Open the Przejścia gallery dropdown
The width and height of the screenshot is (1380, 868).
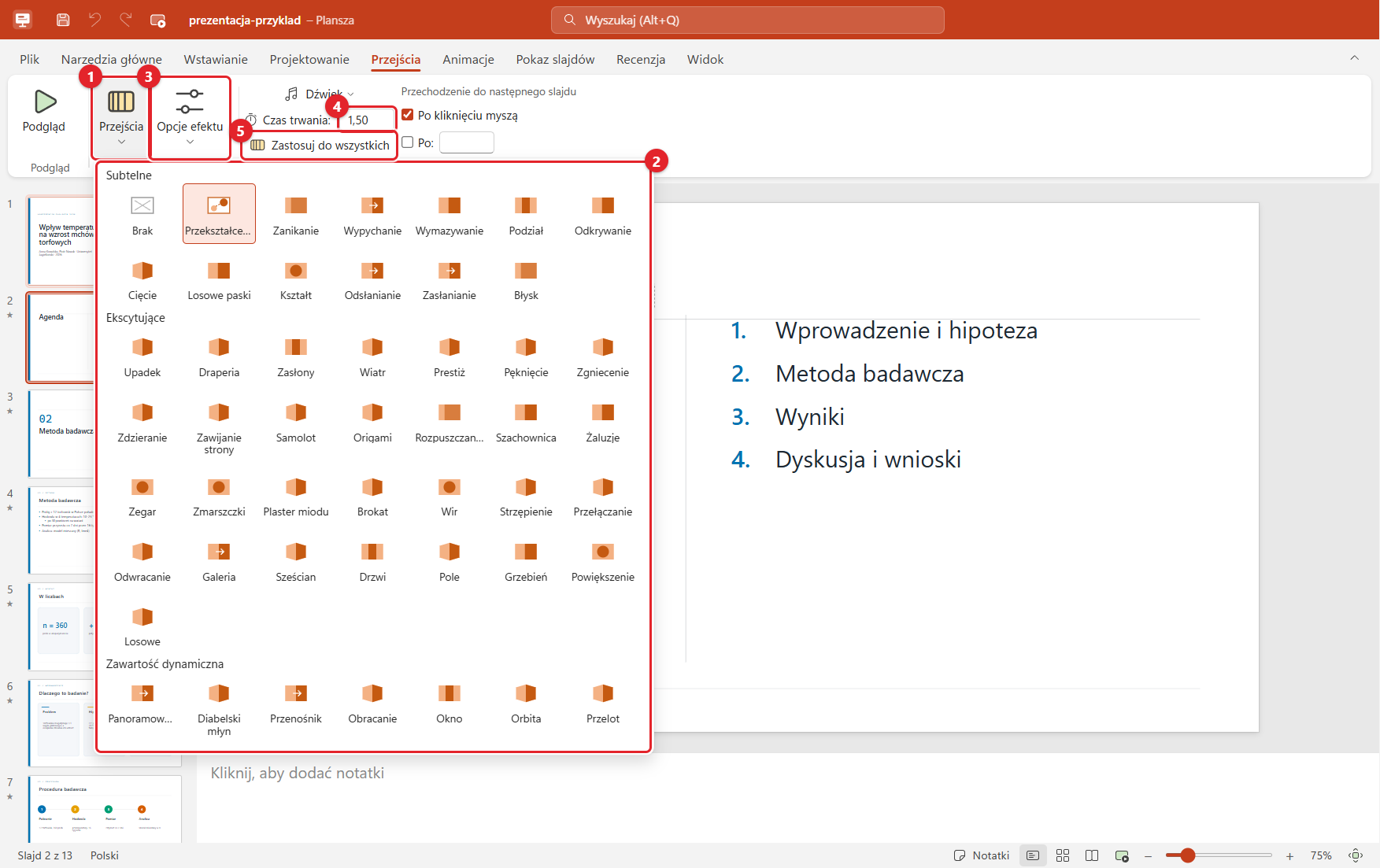121,118
